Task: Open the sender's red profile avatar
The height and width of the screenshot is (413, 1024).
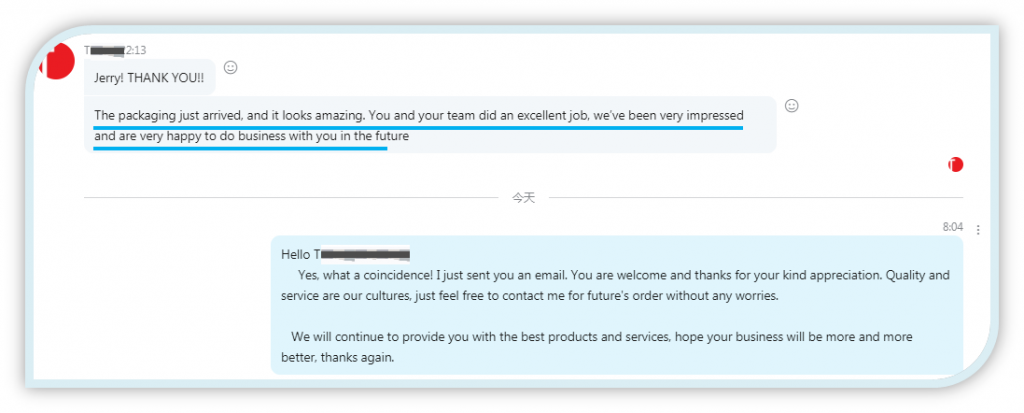Action: [57, 62]
